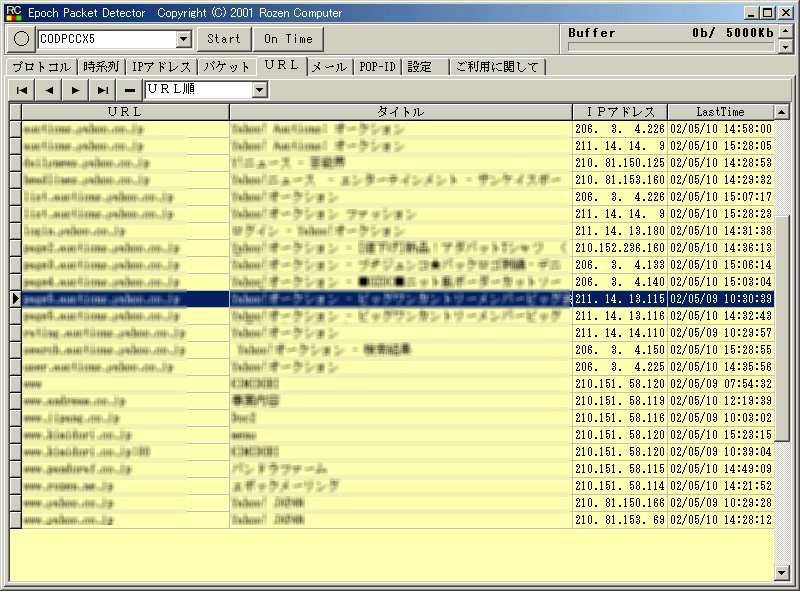The height and width of the screenshot is (600, 800).
Task: Select row with LastTime 02/05/10 15:28:05
Action: pyautogui.click(x=398, y=146)
